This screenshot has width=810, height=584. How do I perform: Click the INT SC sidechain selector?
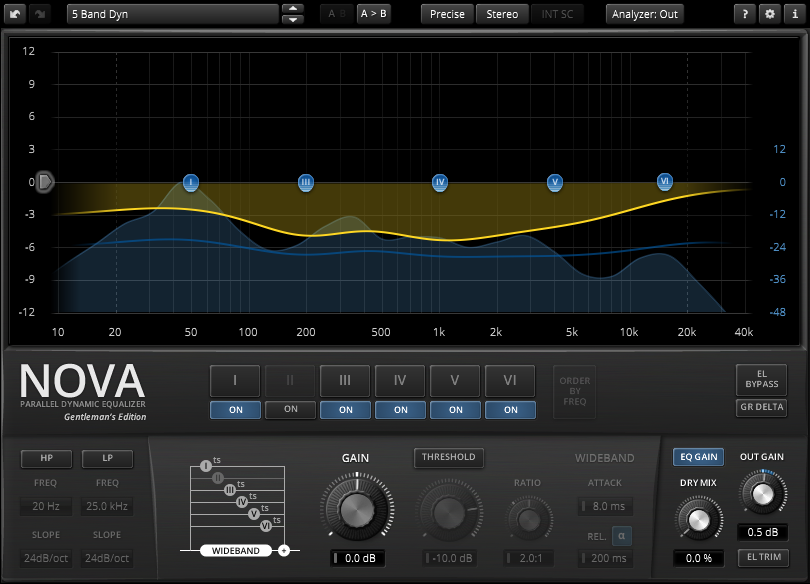pyautogui.click(x=557, y=14)
